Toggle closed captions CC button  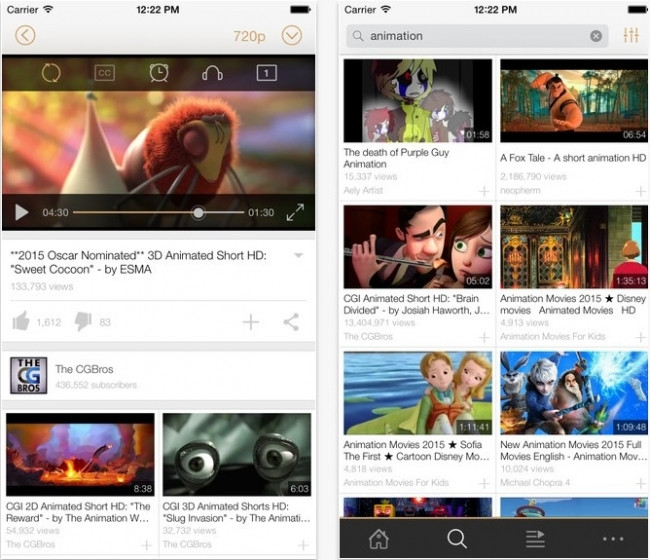click(x=104, y=73)
